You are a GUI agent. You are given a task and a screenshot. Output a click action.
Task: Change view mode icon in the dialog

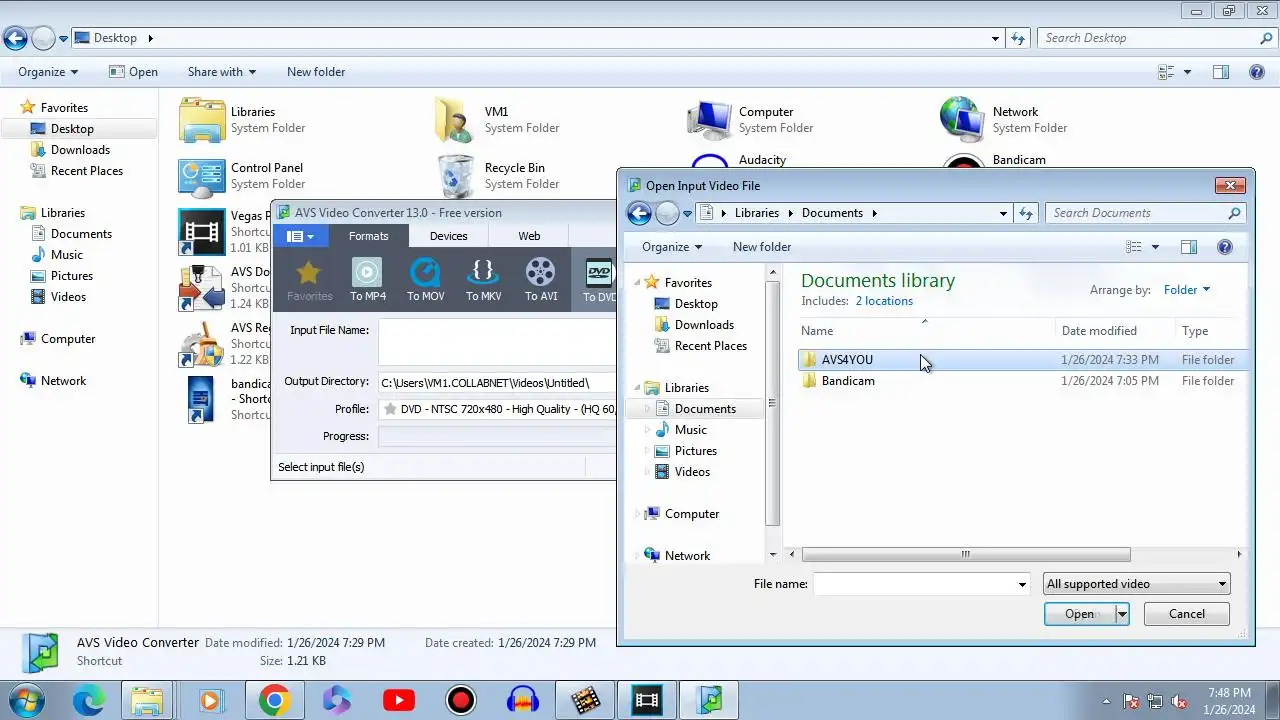(x=1134, y=247)
